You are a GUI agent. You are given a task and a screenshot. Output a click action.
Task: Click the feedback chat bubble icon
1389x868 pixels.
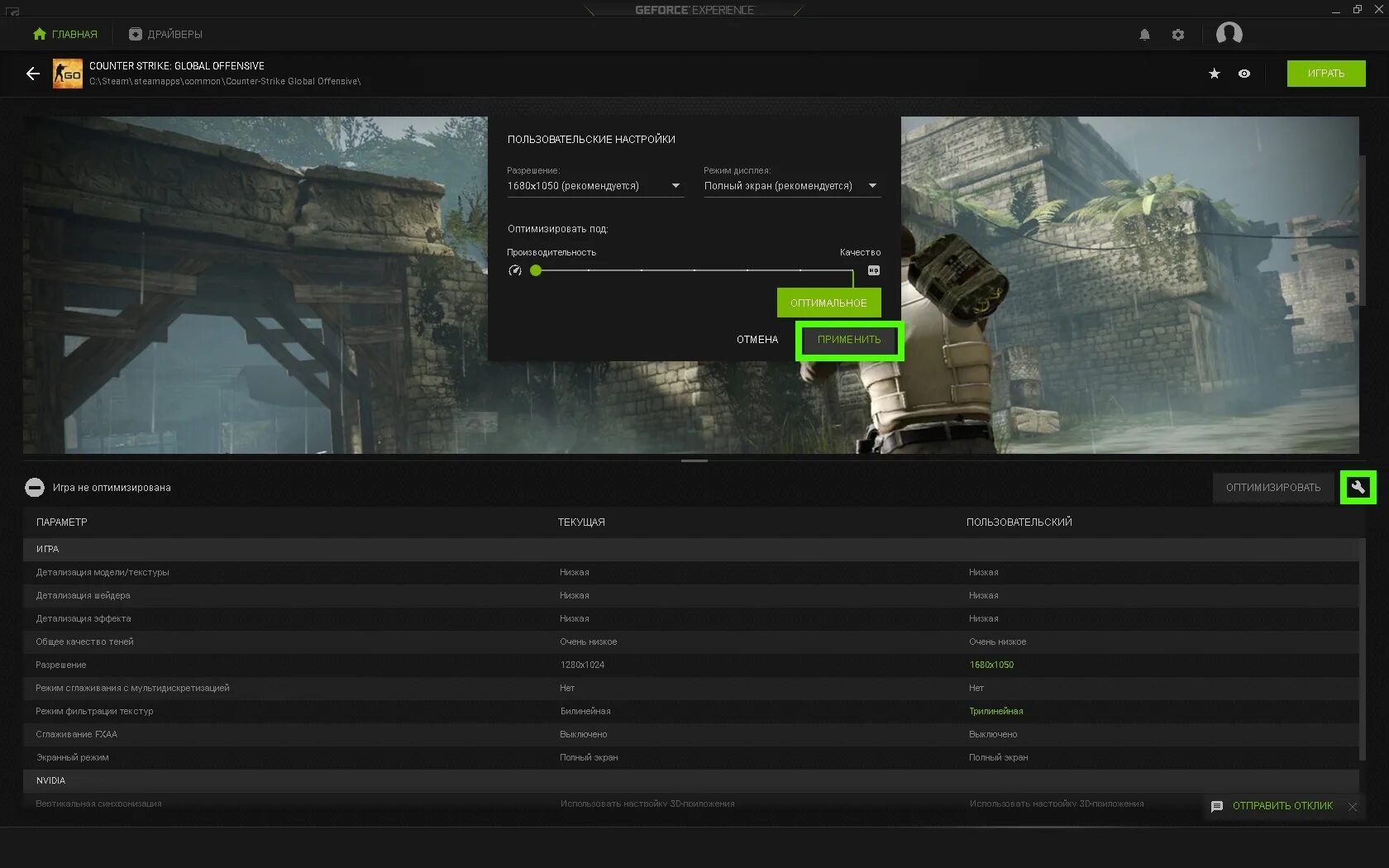[1217, 806]
